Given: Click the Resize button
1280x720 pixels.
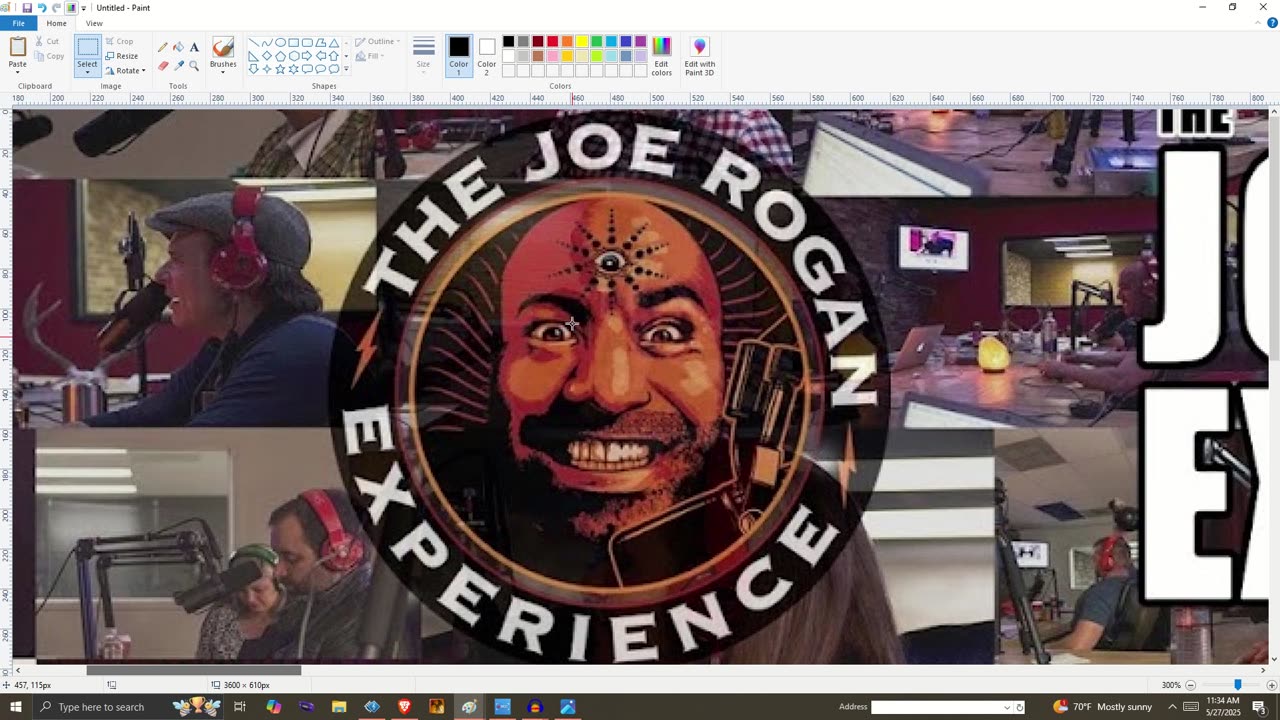Looking at the screenshot, I should (121, 56).
